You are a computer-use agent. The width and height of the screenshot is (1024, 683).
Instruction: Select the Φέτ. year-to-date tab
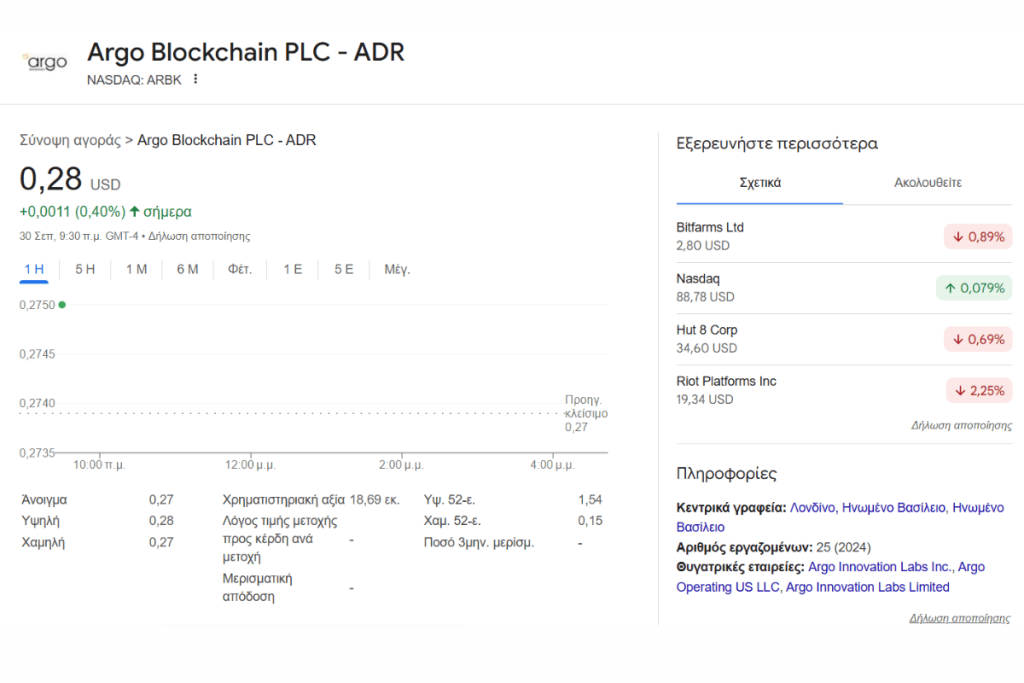tap(240, 269)
